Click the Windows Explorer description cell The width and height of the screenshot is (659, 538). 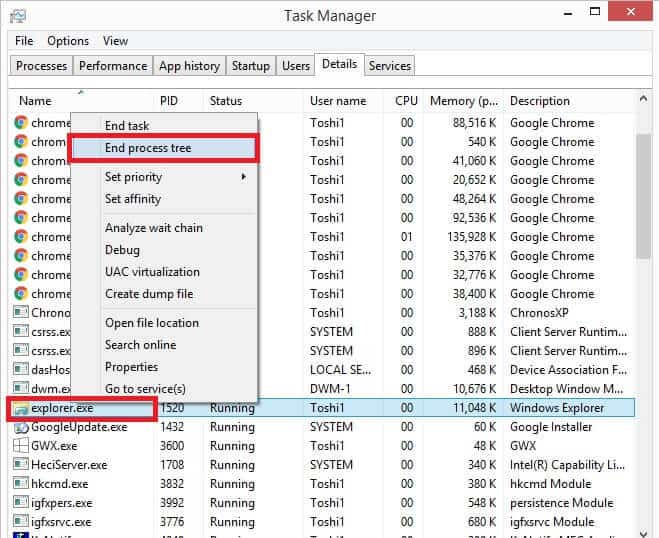point(557,408)
